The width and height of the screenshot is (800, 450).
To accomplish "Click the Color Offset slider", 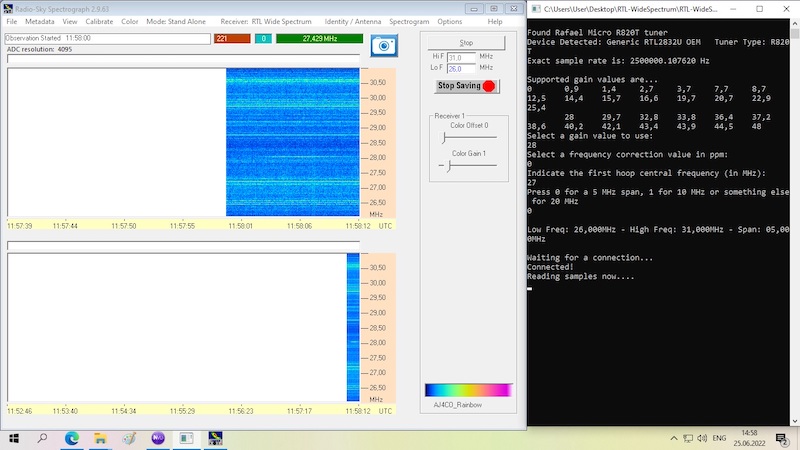I will (469, 139).
